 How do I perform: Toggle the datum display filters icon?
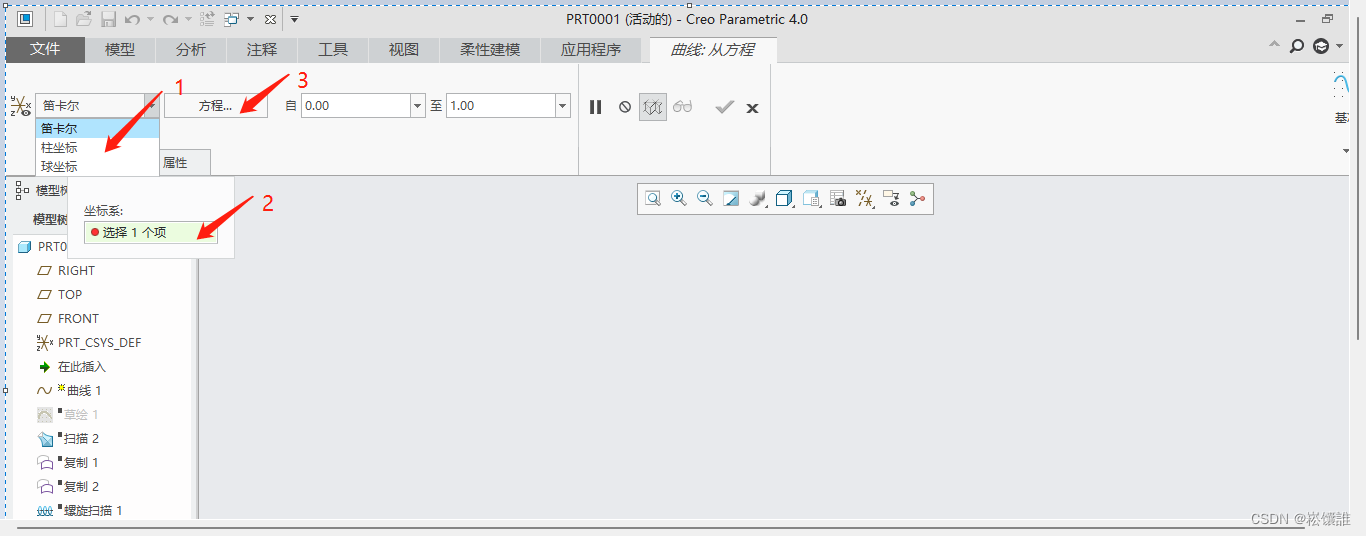pos(865,199)
